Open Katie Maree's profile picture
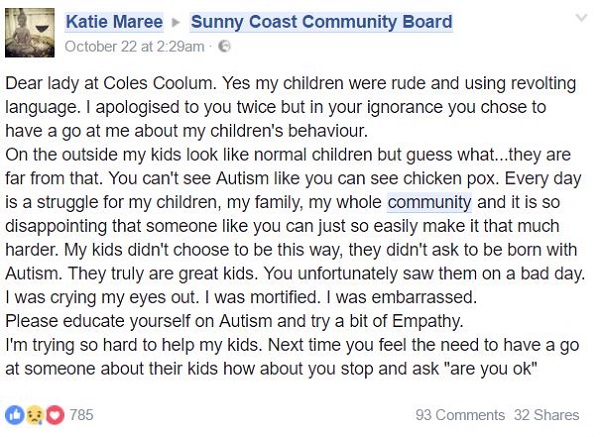The width and height of the screenshot is (600, 437). pyautogui.click(x=29, y=33)
